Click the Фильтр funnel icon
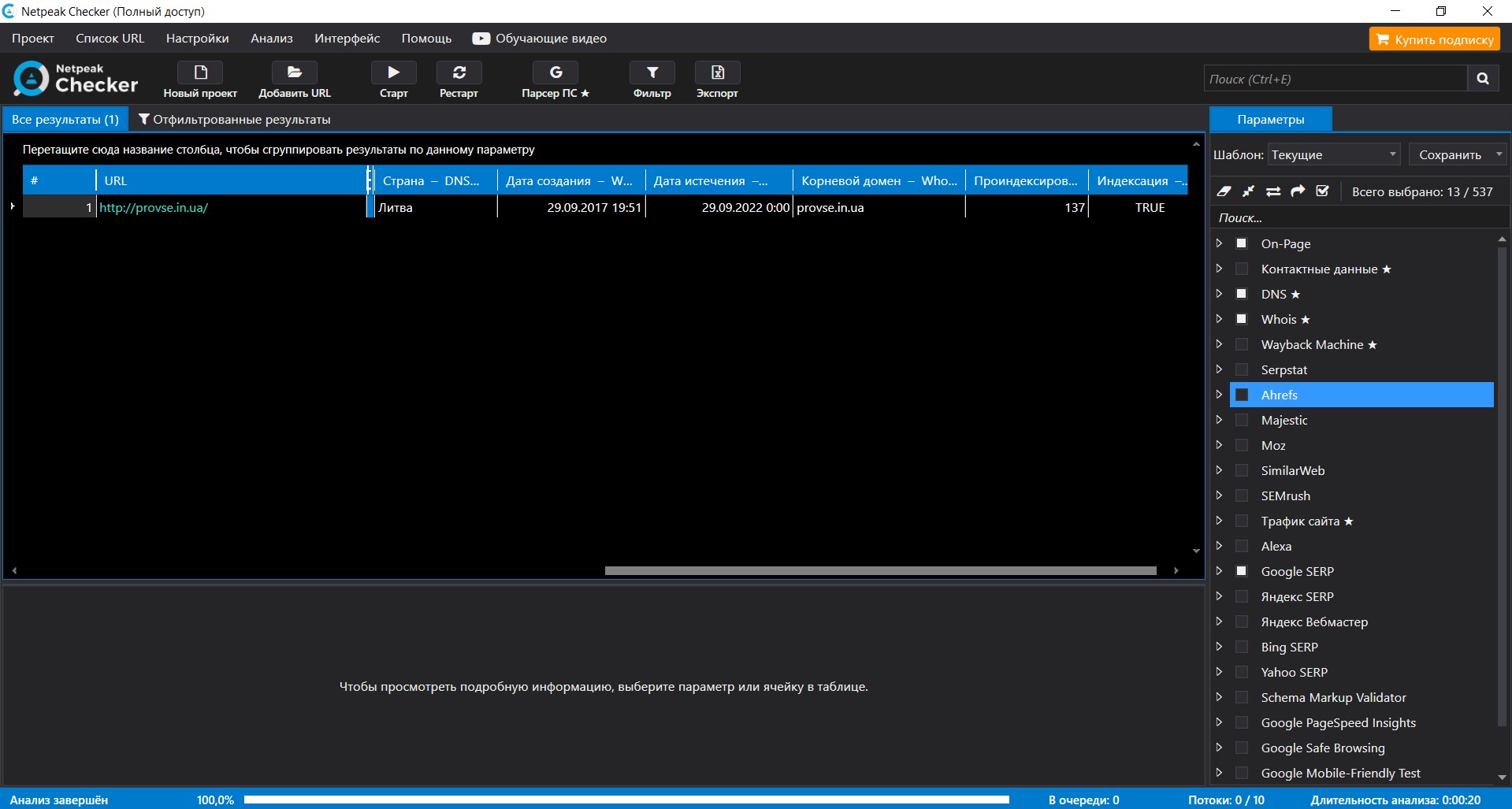Screen dimensions: 1512x809 click(652, 72)
